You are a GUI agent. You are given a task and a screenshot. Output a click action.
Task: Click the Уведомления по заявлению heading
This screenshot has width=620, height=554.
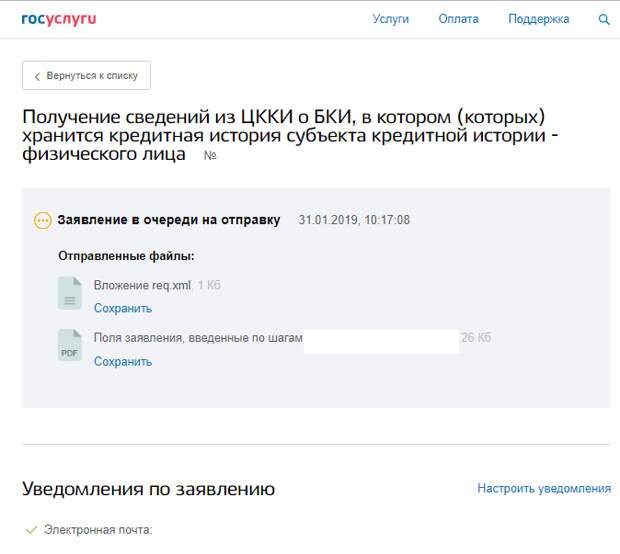149,489
